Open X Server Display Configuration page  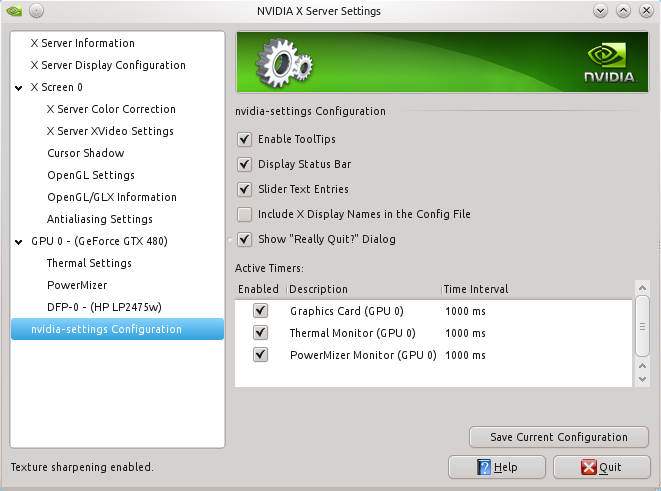108,65
